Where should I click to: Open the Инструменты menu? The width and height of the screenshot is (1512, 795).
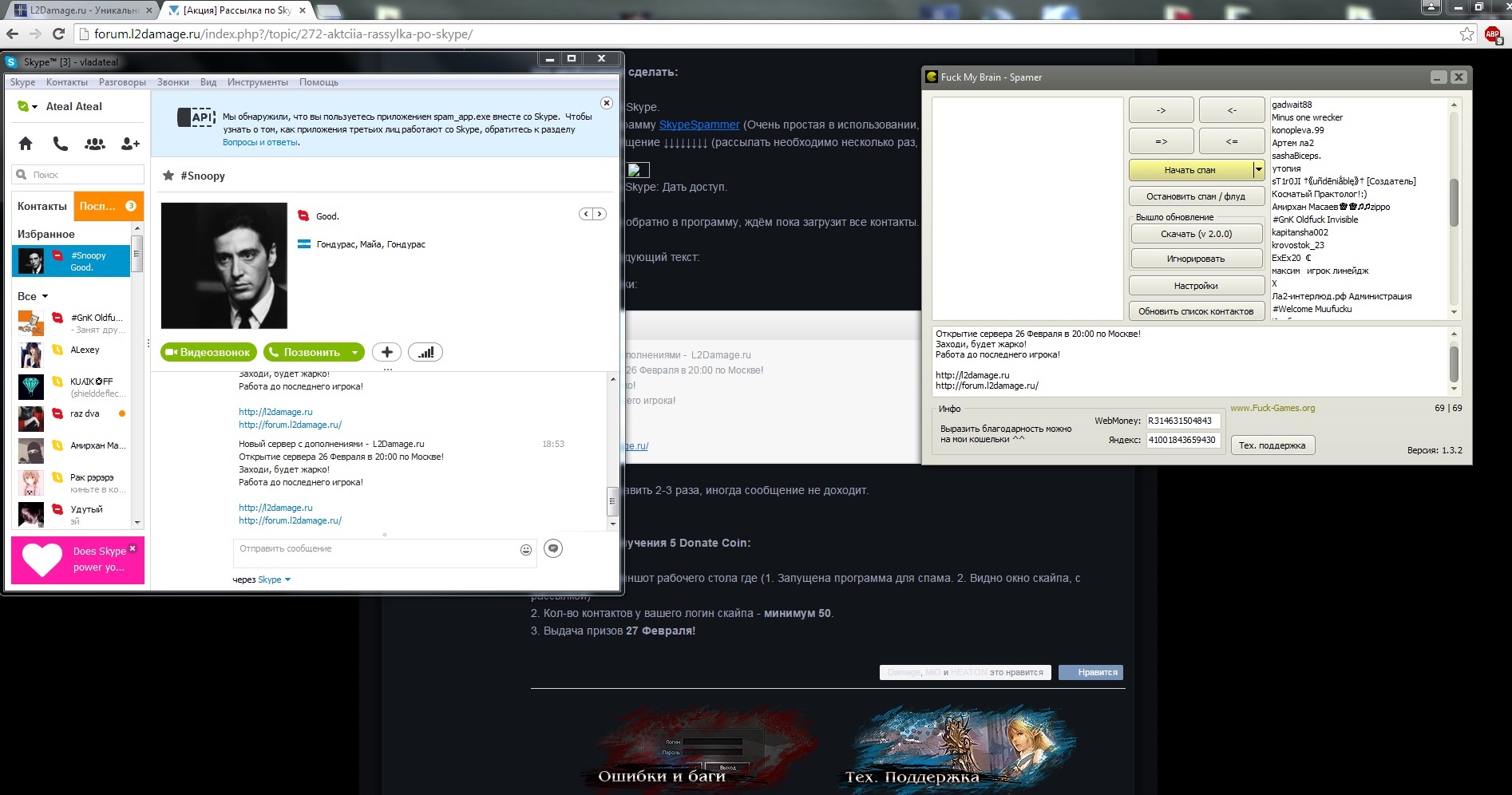tap(257, 82)
